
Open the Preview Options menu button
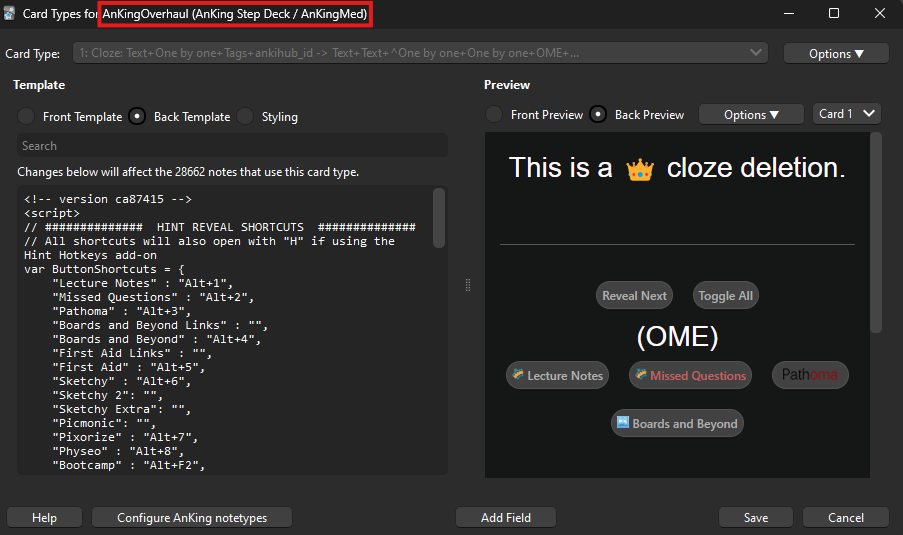751,115
